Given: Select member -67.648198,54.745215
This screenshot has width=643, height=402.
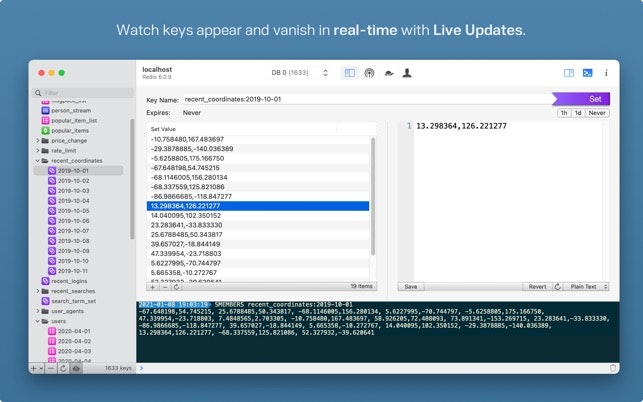Looking at the screenshot, I should tap(258, 168).
